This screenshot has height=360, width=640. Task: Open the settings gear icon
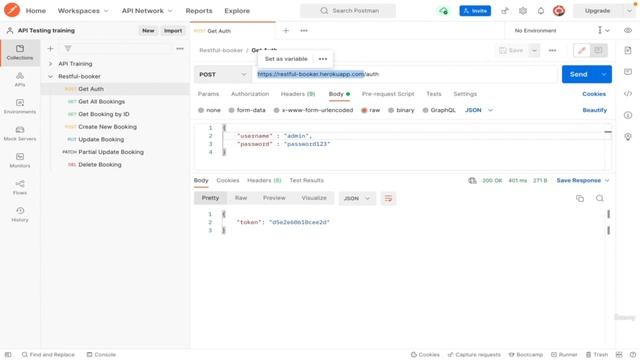[523, 11]
